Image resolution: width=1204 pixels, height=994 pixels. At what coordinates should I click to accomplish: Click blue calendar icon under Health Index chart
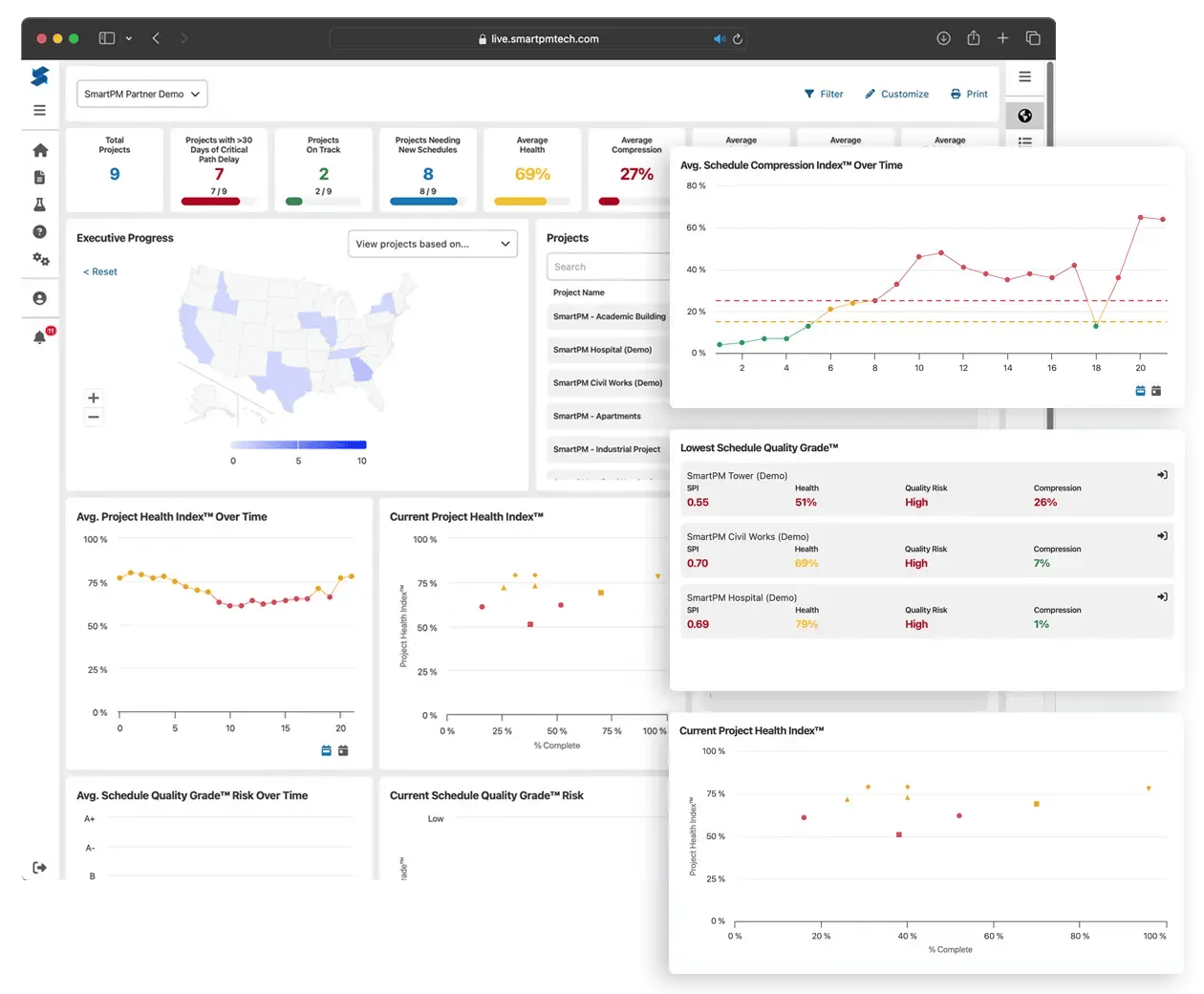[x=326, y=751]
